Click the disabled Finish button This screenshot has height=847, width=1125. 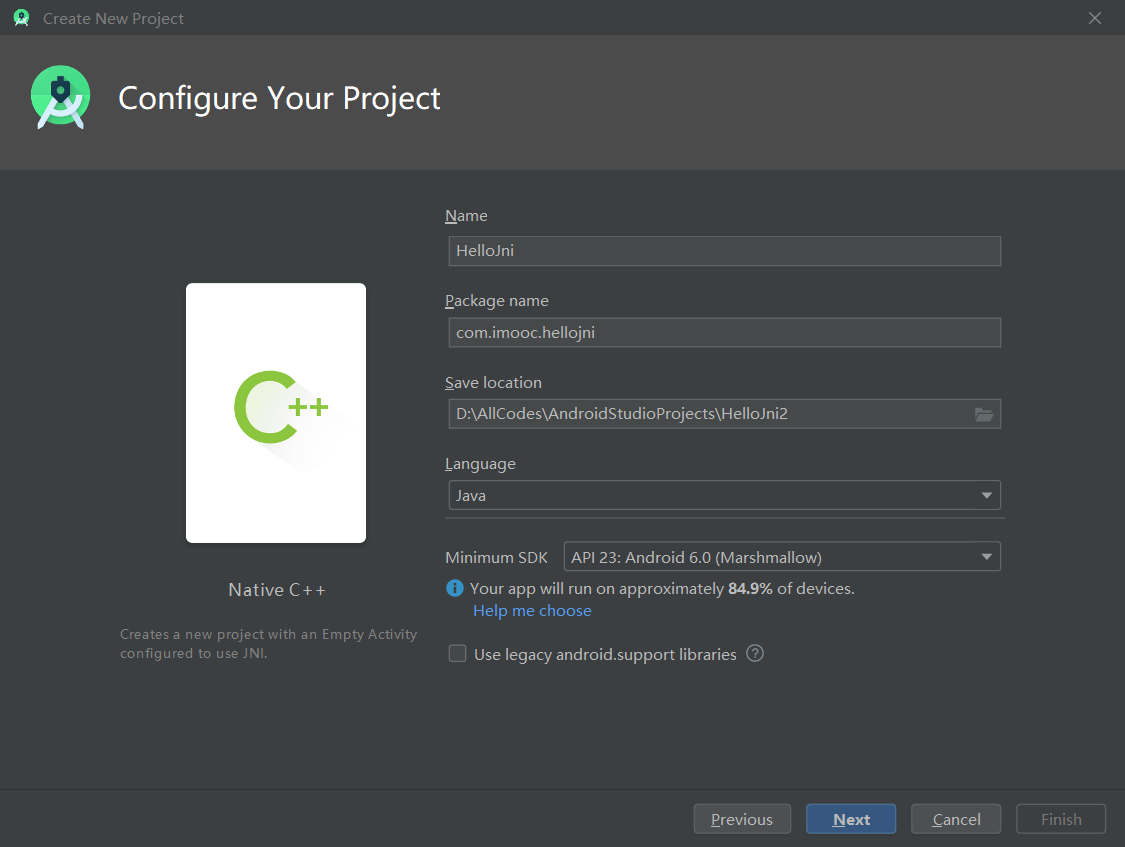tap(1061, 819)
